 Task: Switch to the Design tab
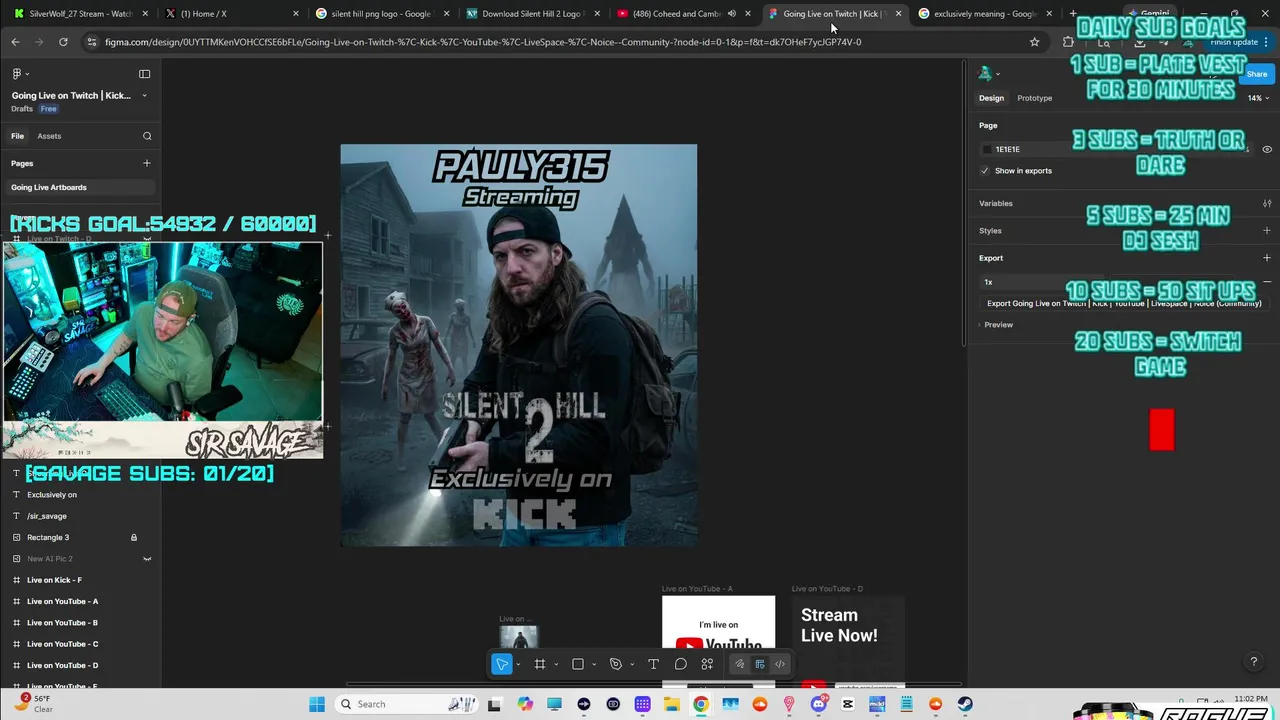point(991,98)
